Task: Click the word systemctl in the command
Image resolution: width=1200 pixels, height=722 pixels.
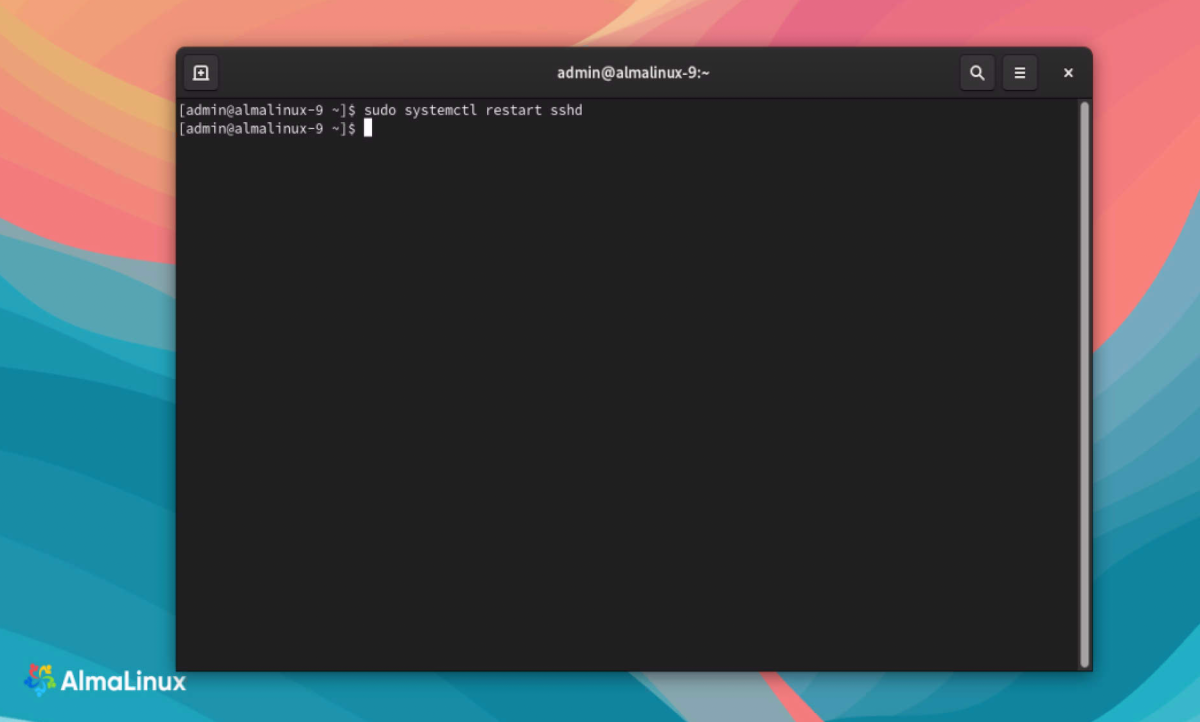Action: point(441,110)
